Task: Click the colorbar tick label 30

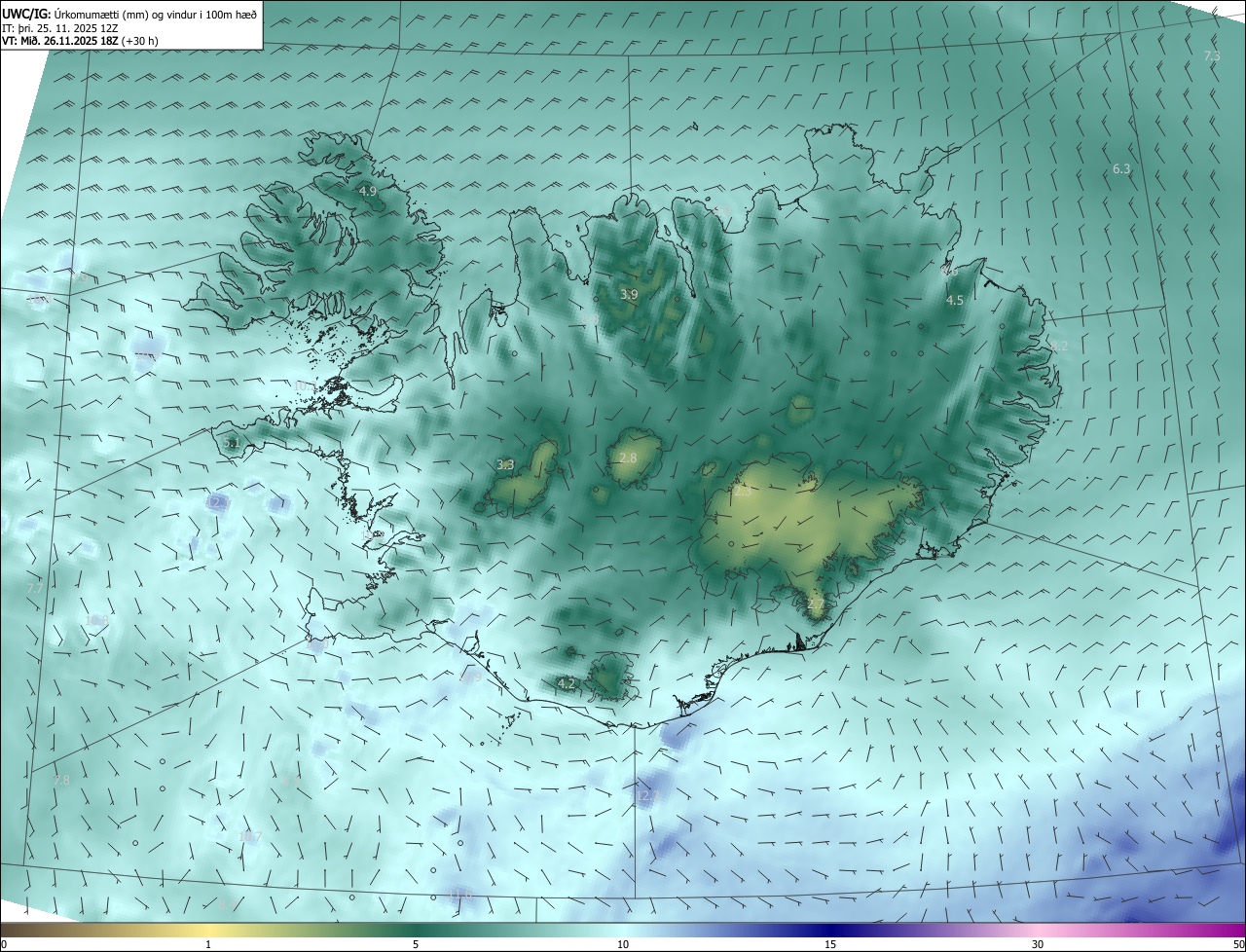Action: 1038,944
